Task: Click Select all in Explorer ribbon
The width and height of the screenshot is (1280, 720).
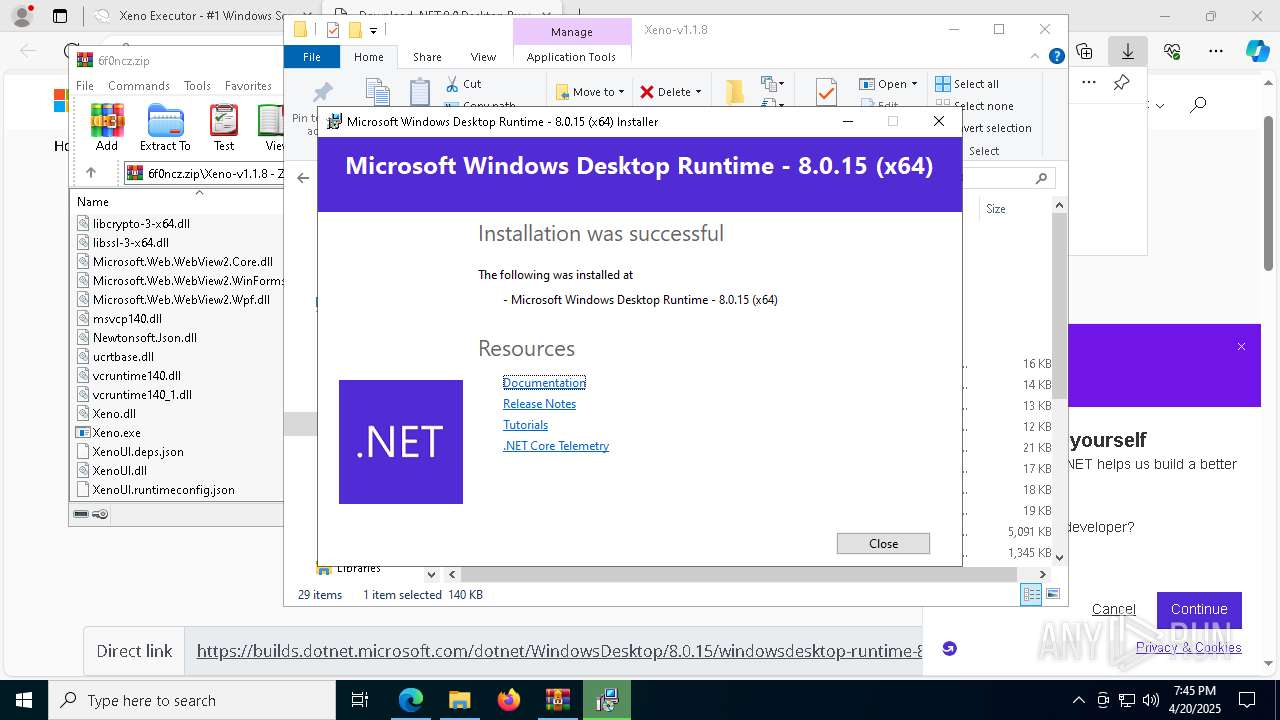Action: [966, 84]
